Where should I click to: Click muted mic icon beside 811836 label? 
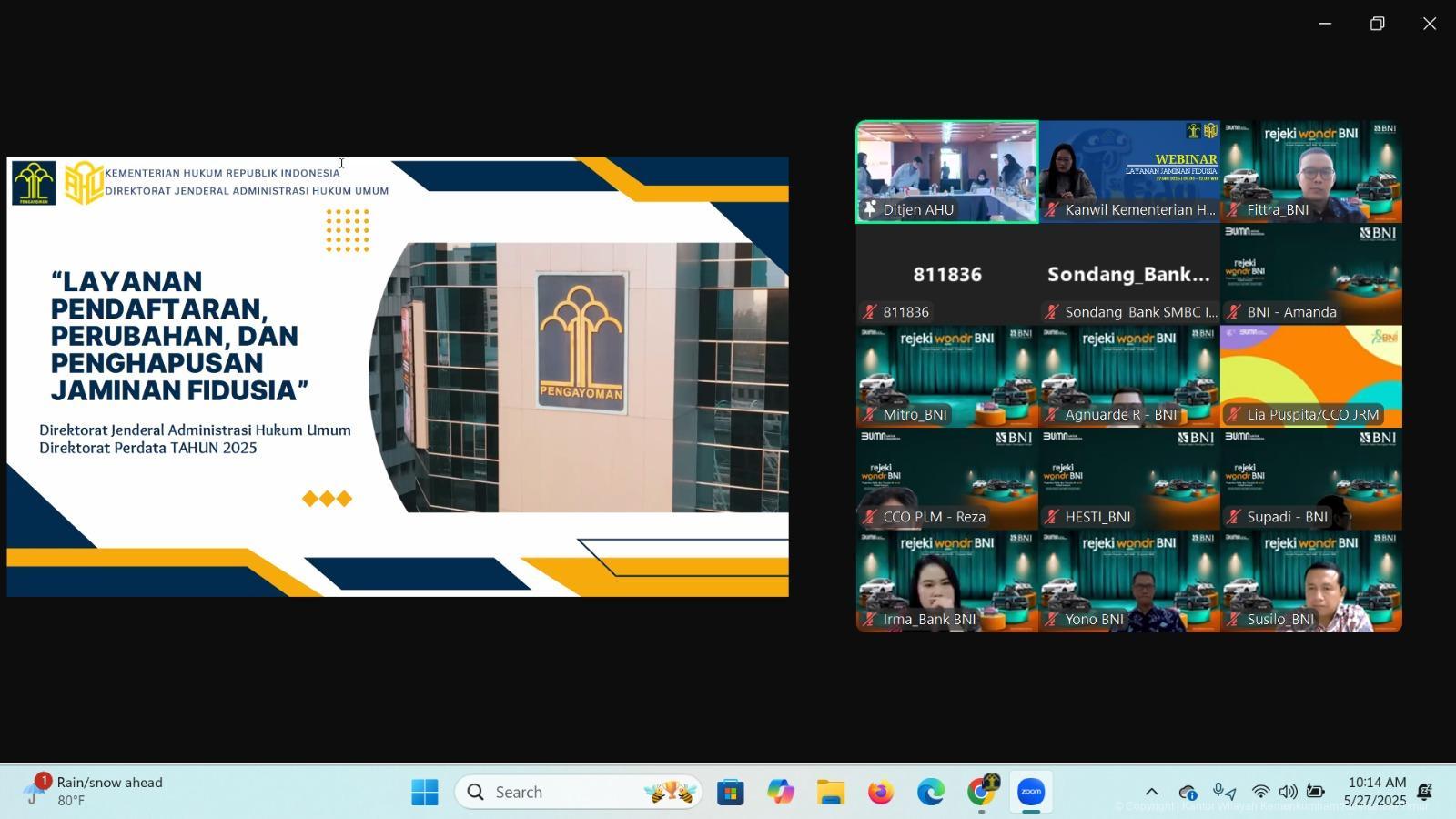(870, 312)
